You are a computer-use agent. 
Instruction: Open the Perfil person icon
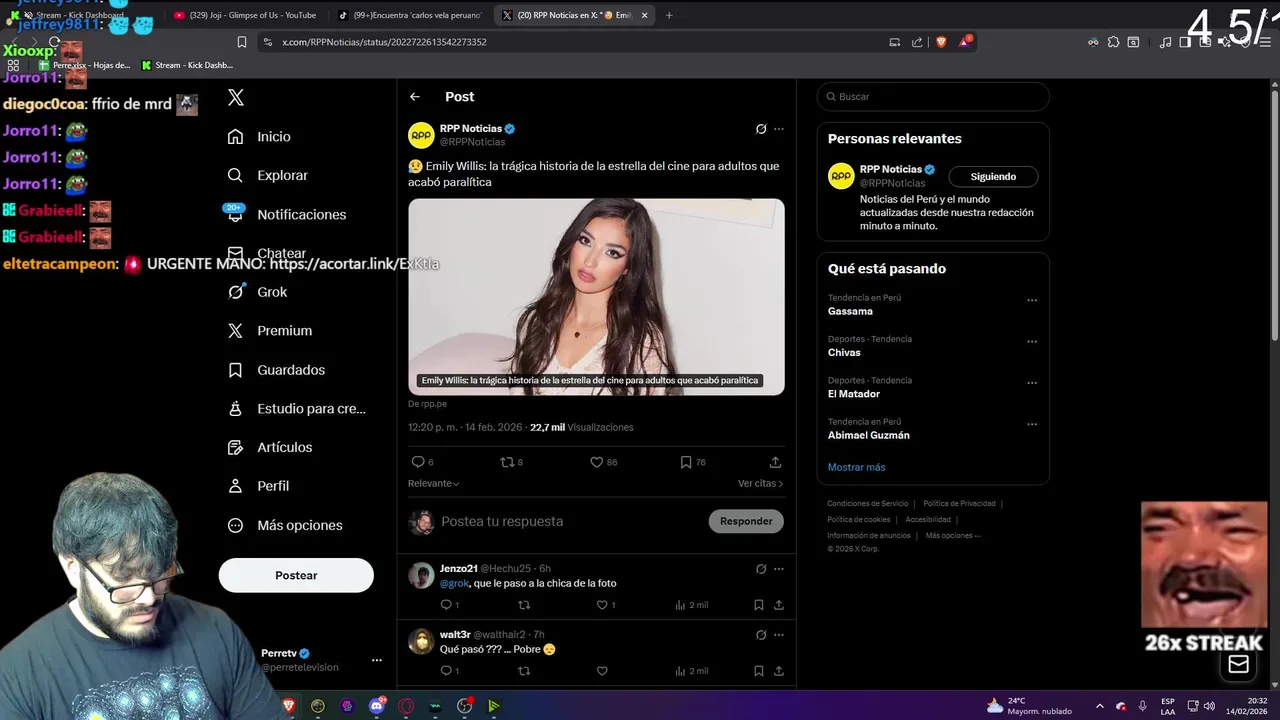[235, 486]
